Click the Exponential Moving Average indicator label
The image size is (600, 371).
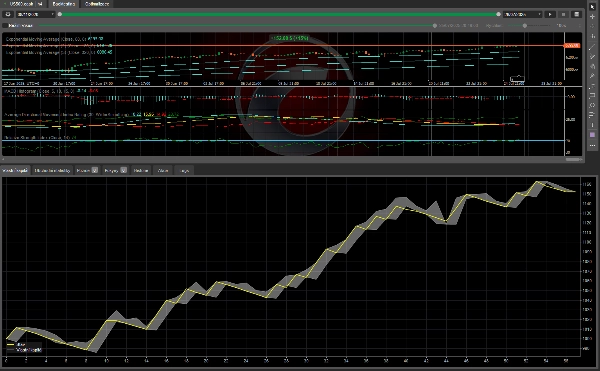click(54, 39)
